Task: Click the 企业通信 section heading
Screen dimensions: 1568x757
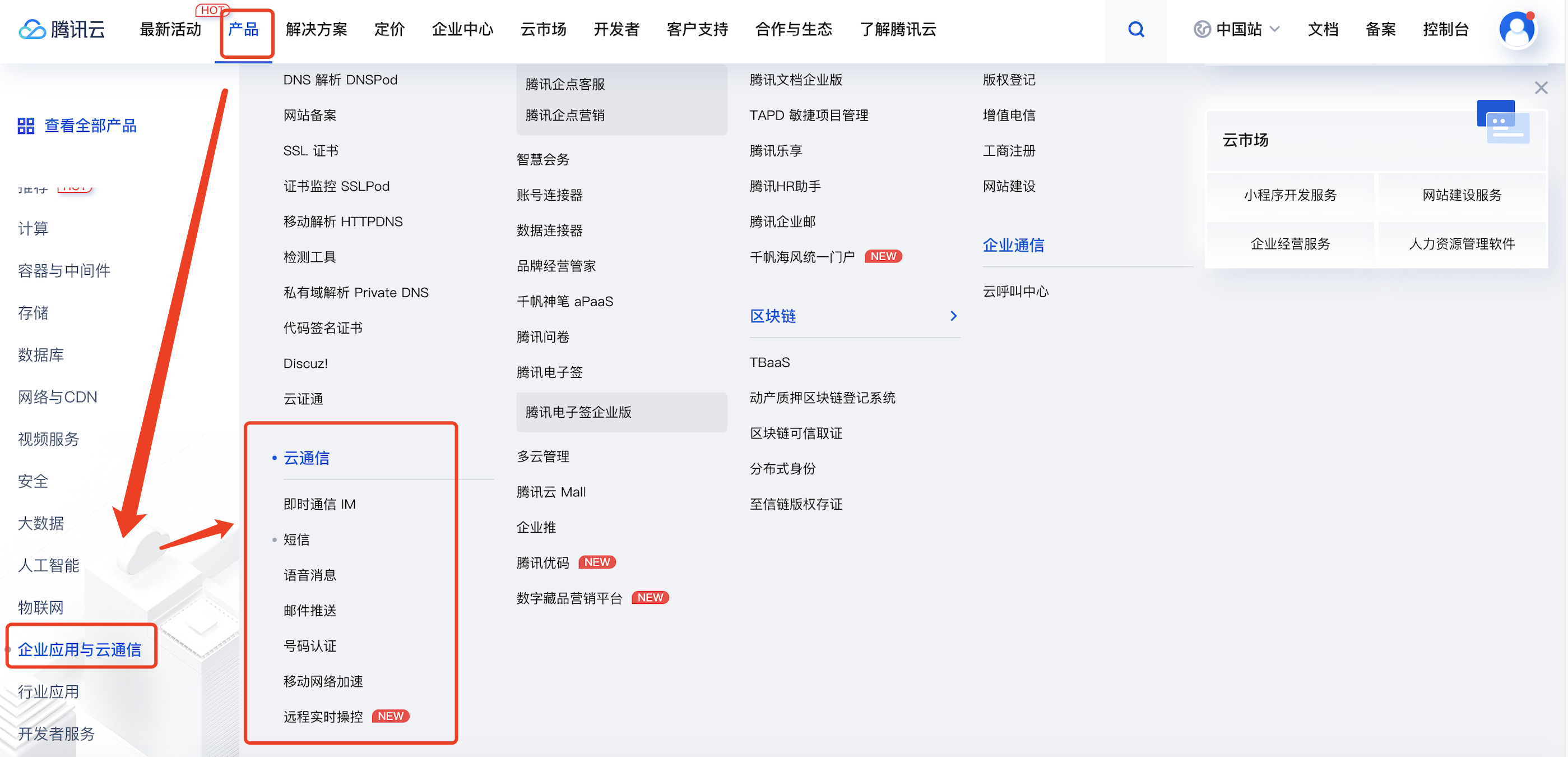Action: coord(1012,244)
